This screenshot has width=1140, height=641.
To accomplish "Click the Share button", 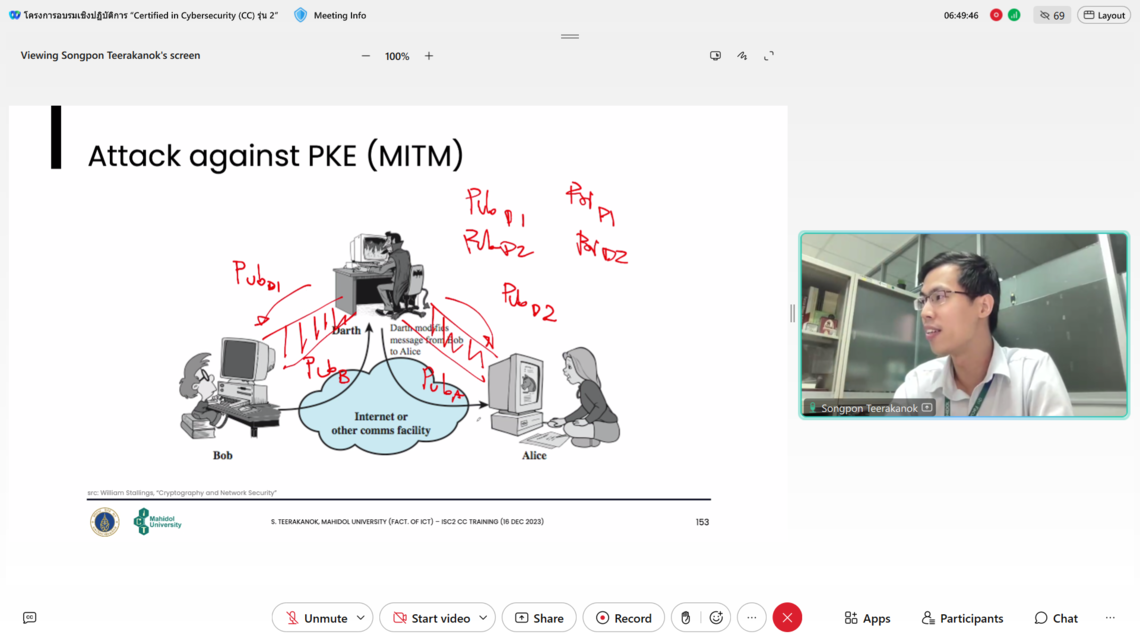I will pyautogui.click(x=539, y=618).
